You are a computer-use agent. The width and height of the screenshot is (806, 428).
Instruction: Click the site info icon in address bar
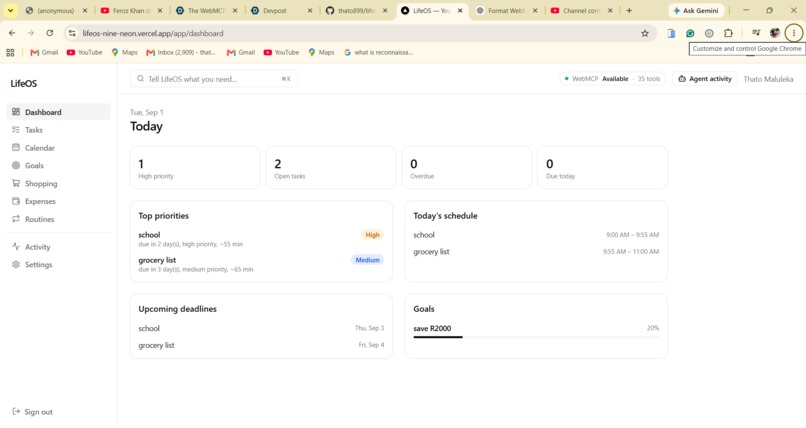click(x=72, y=33)
